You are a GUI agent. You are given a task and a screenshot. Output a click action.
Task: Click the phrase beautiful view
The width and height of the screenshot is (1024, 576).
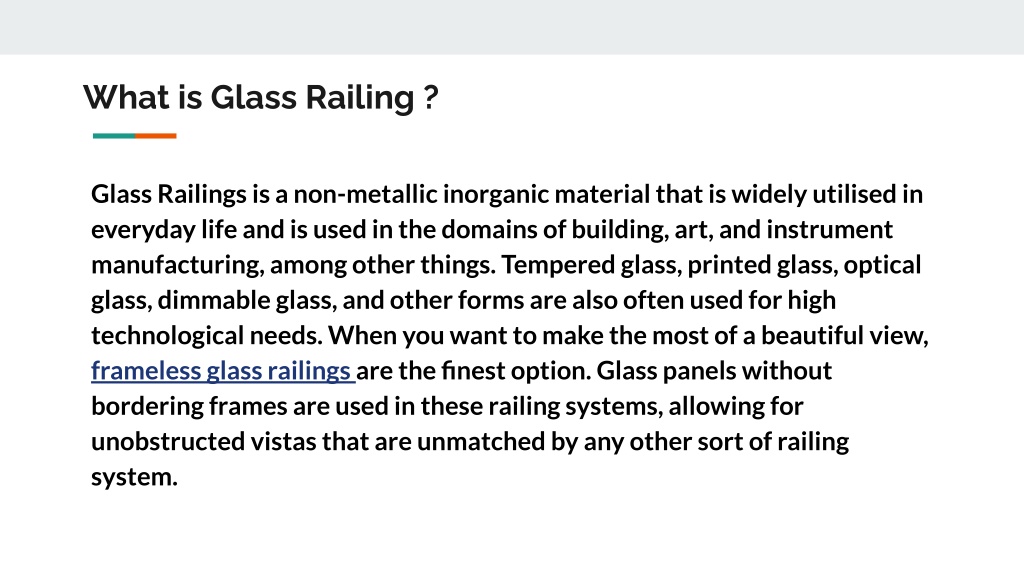(844, 336)
